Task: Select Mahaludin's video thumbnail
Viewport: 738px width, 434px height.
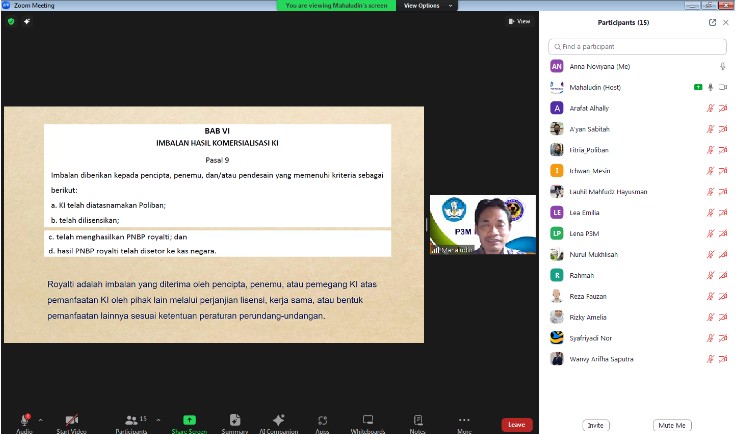Action: [483, 225]
